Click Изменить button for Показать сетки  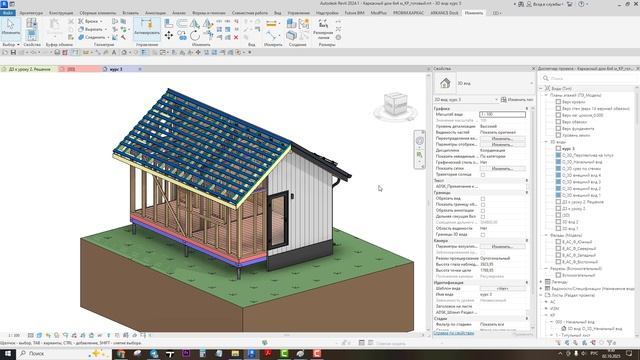502,168
